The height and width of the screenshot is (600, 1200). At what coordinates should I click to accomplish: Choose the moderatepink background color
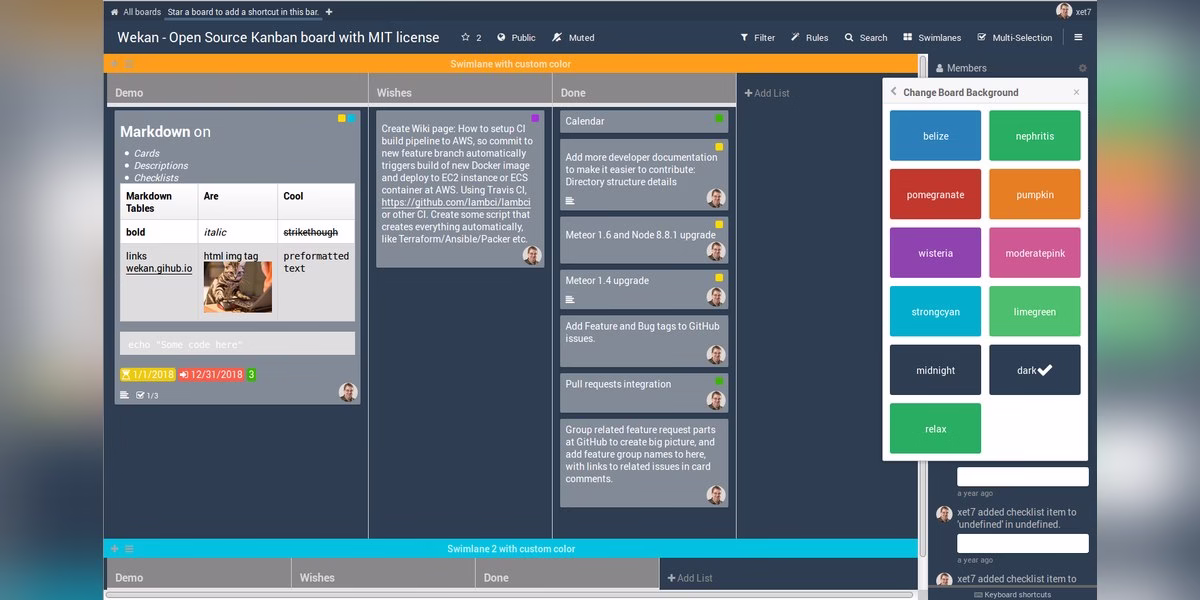1035,253
